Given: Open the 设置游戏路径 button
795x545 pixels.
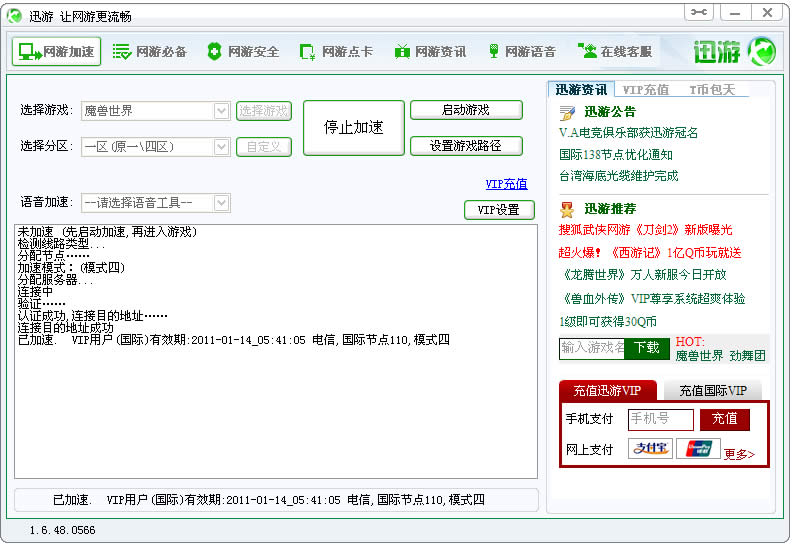Looking at the screenshot, I should click(466, 146).
